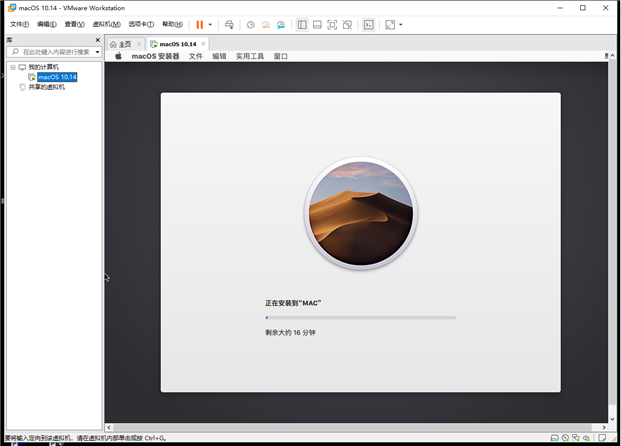
Task: Open the snapshot manager icon
Action: tap(281, 25)
